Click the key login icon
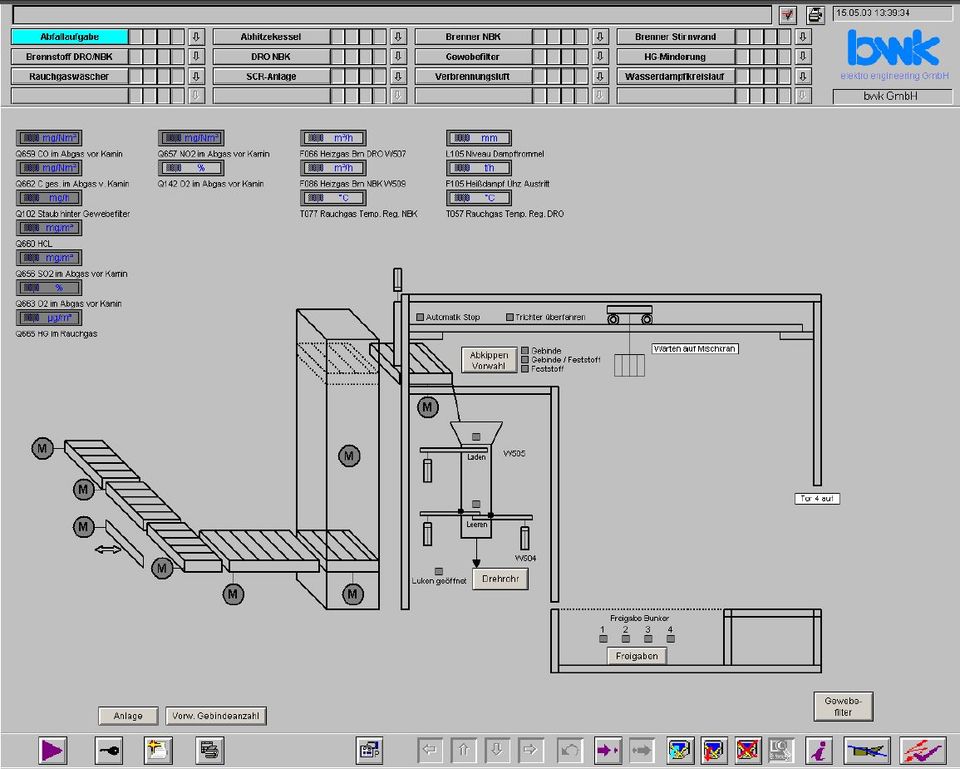Image resolution: width=960 pixels, height=769 pixels. [x=107, y=749]
